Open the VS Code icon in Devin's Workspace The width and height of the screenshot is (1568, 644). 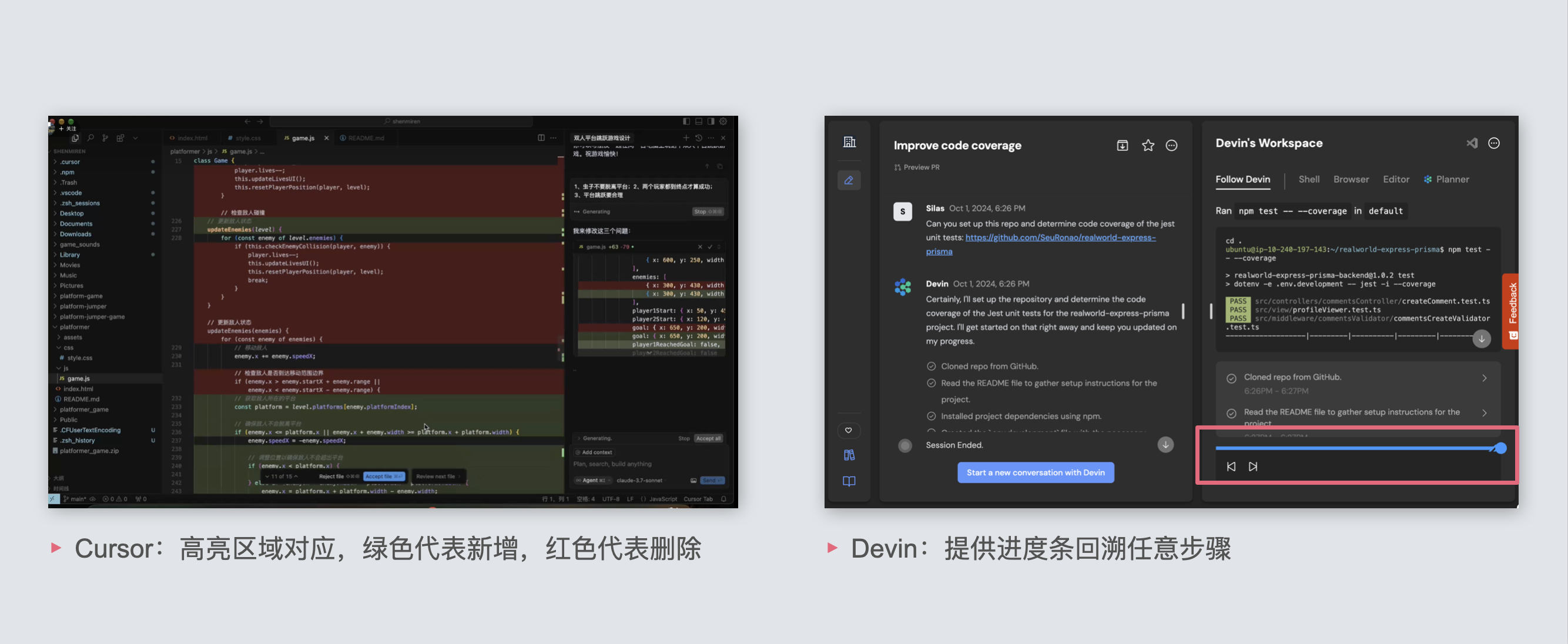tap(1472, 143)
